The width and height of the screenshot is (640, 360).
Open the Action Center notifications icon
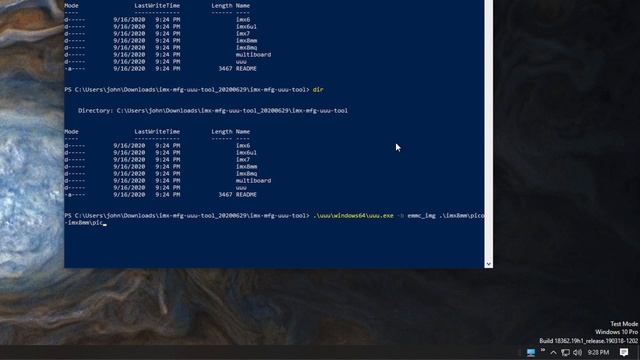(624, 352)
